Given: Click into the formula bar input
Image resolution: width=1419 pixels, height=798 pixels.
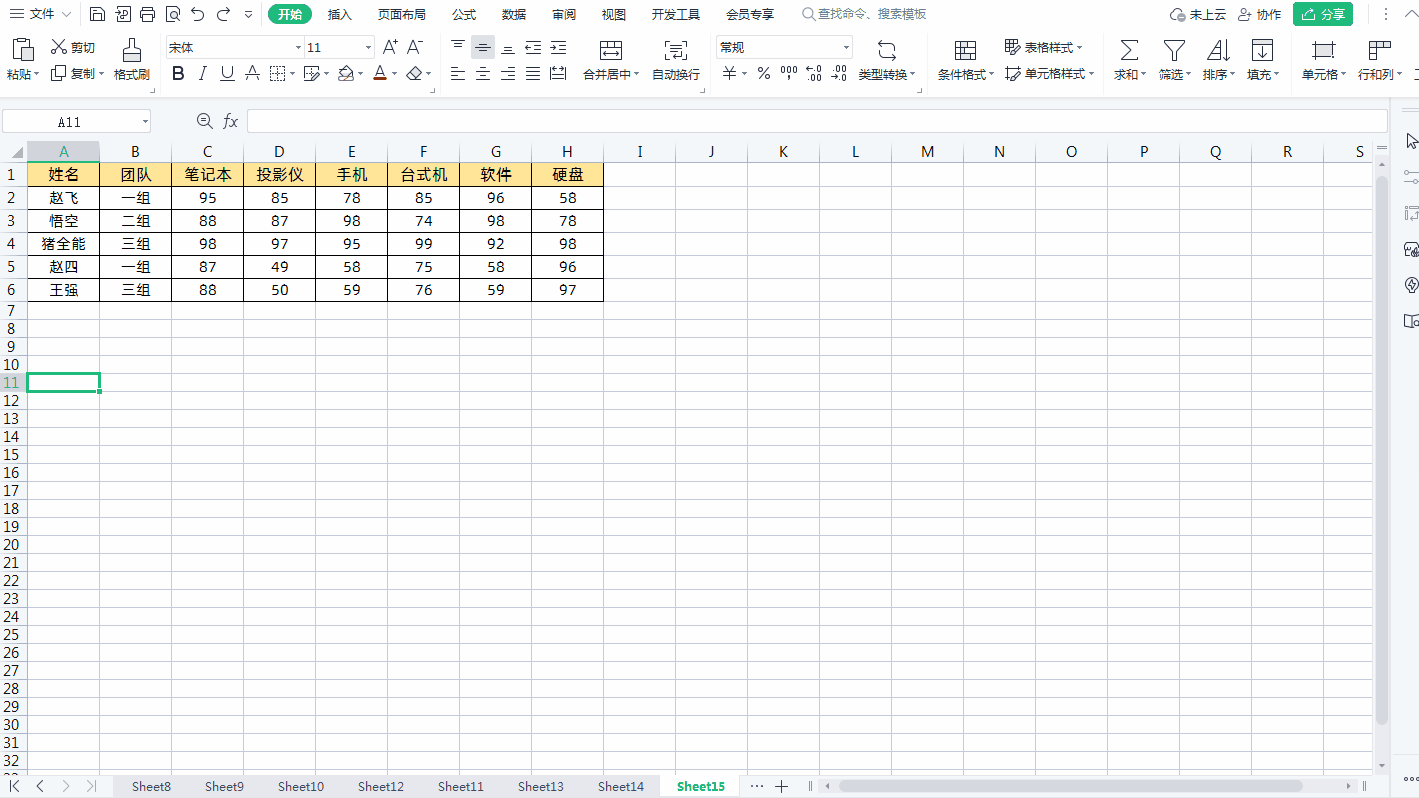Looking at the screenshot, I should pyautogui.click(x=817, y=121).
